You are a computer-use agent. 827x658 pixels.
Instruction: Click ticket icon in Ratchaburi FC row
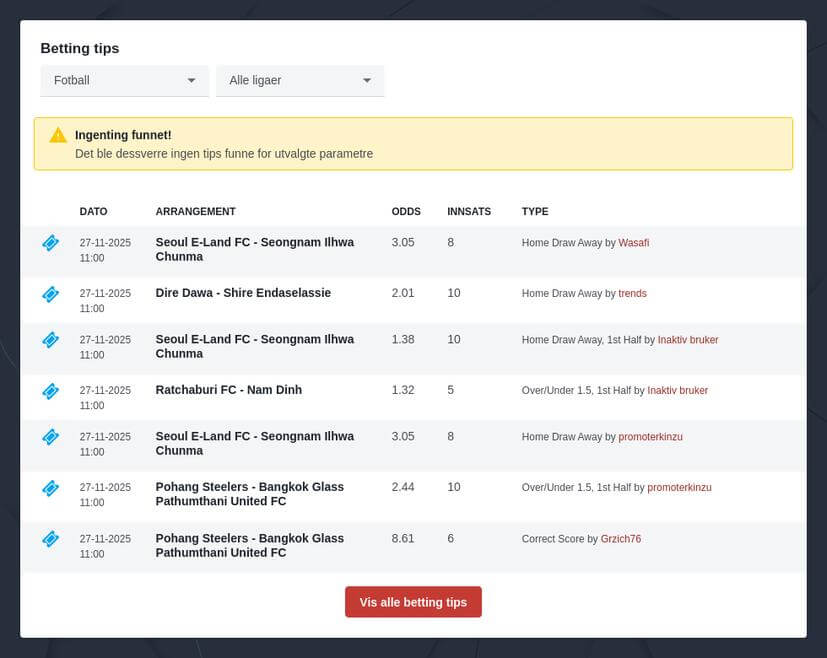point(50,391)
